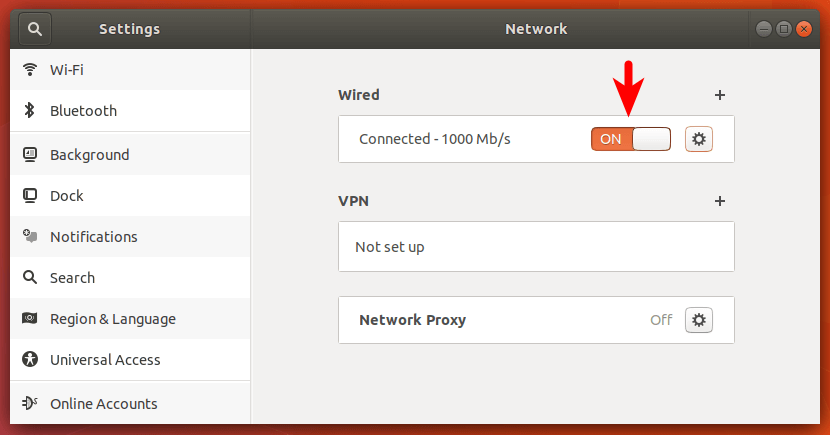Open Network Proxy gear settings
The image size is (830, 435).
699,320
